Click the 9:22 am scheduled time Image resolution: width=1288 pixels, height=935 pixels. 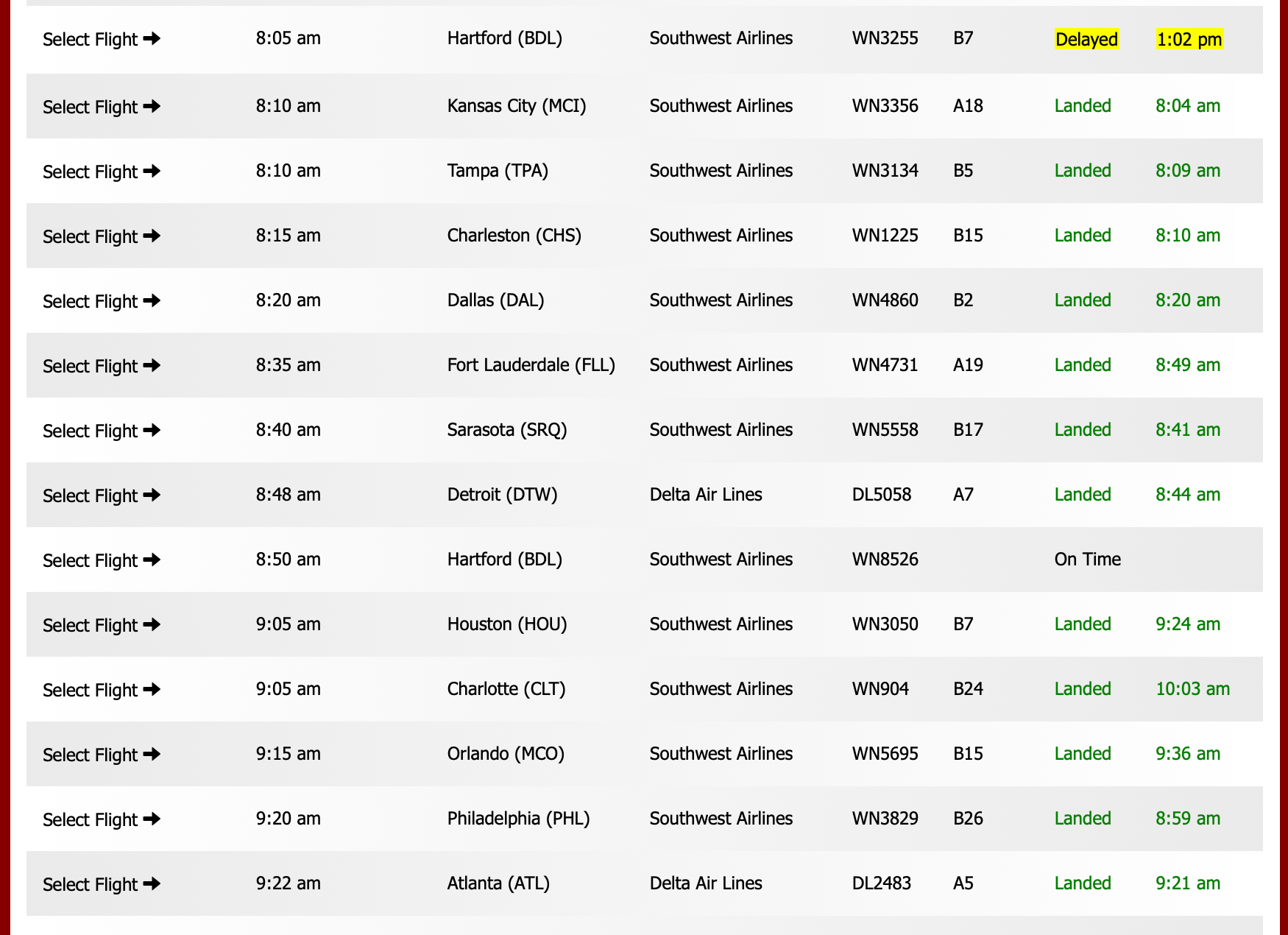pos(289,883)
